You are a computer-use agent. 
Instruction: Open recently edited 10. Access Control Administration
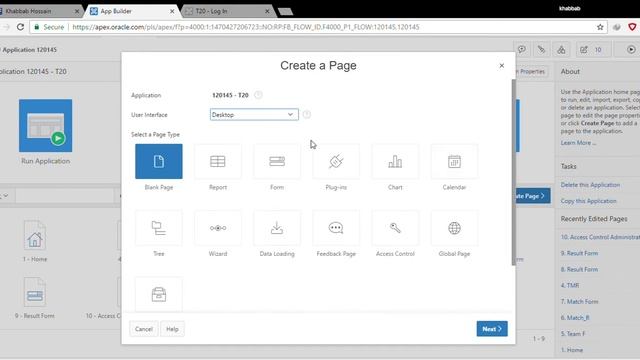[x=600, y=237]
